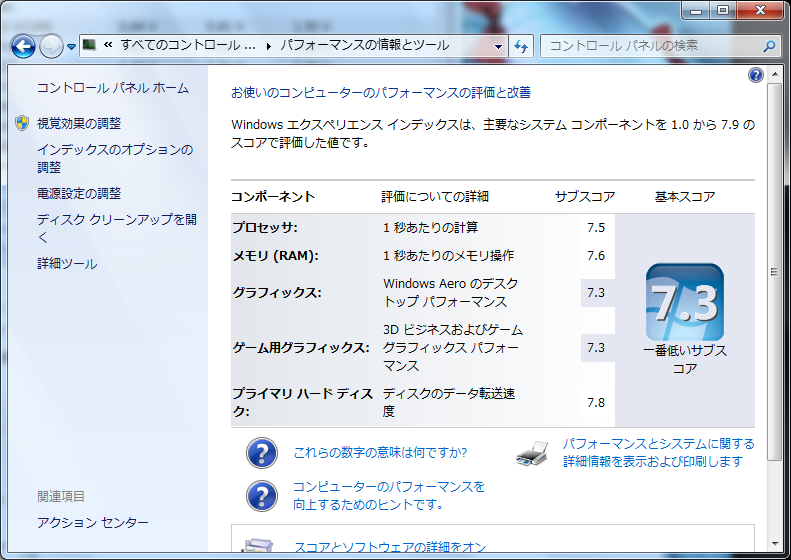The height and width of the screenshot is (560, 791).
Task: Open 詳細ツール link in sidebar
Action: click(x=67, y=263)
